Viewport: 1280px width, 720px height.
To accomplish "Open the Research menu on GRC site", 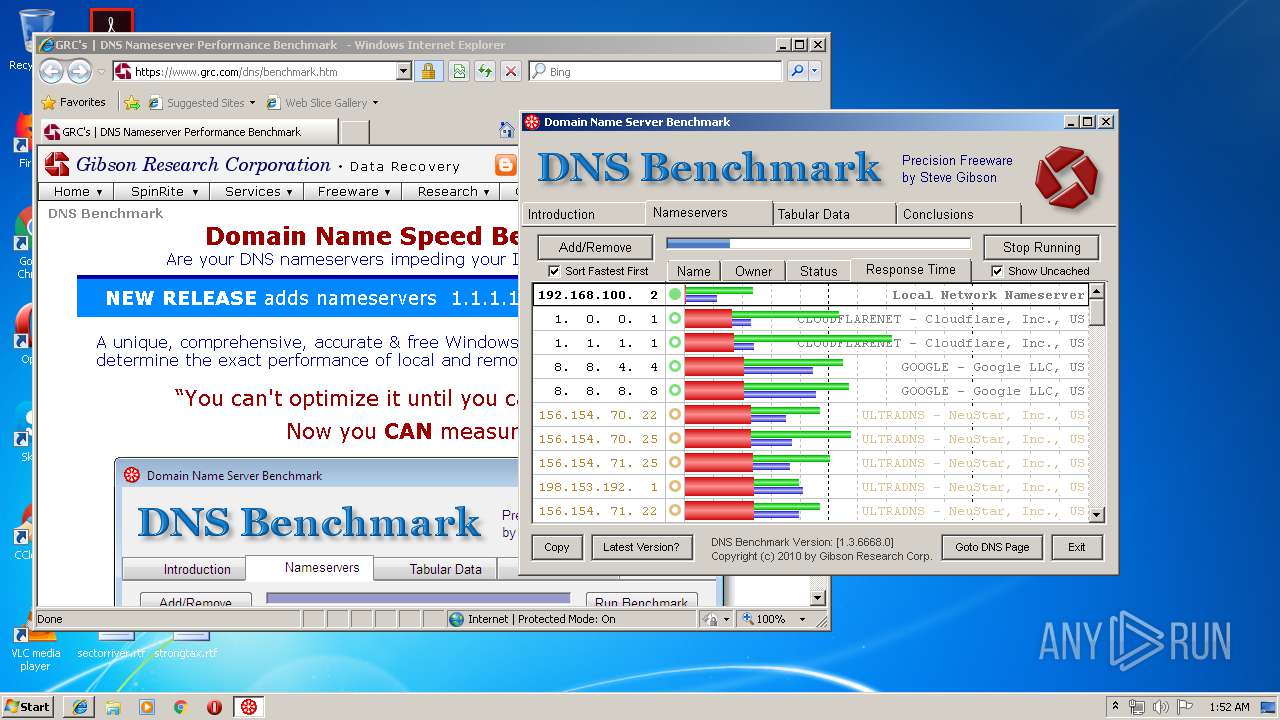I will 452,191.
